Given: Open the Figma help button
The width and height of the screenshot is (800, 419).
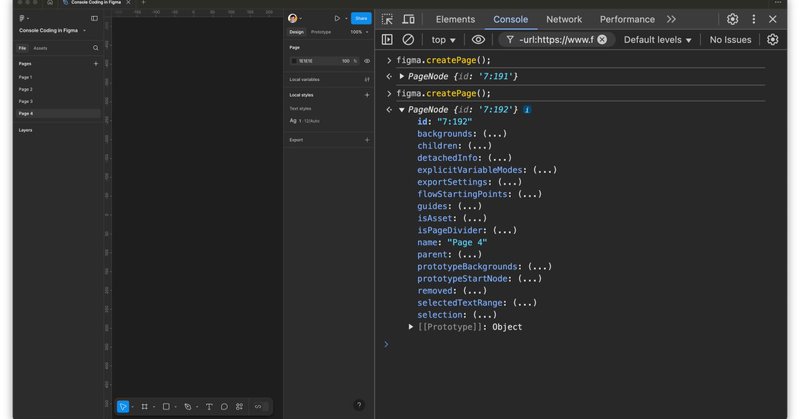Looking at the screenshot, I should coord(359,405).
